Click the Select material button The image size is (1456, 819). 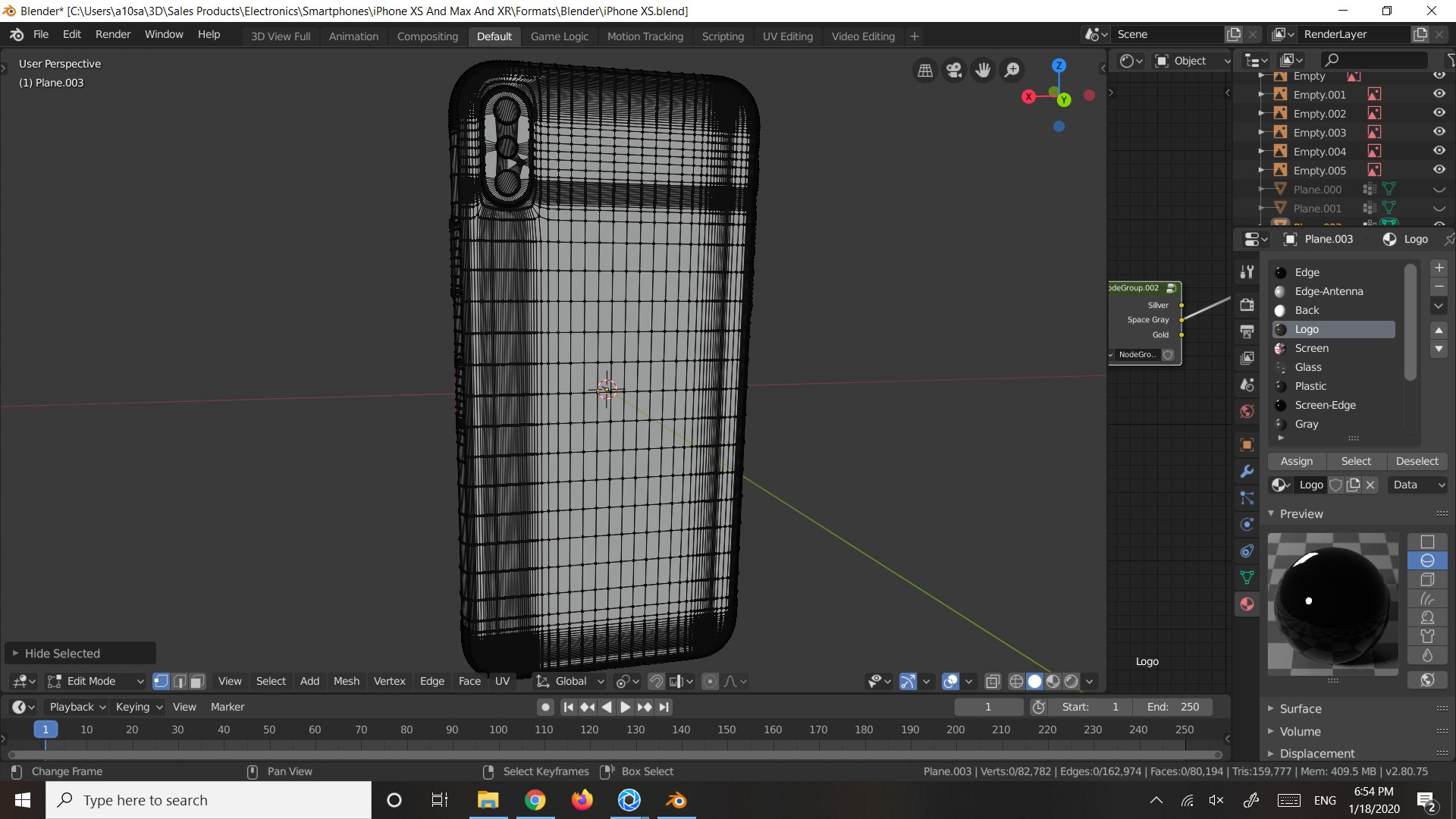[1356, 461]
